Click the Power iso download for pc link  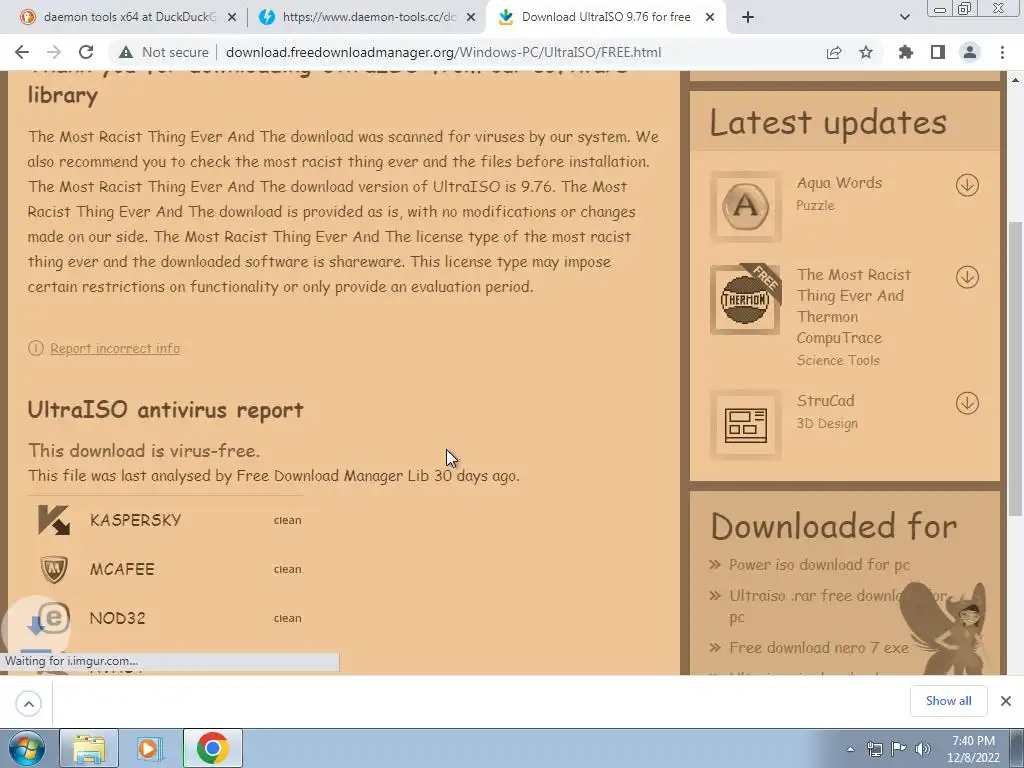pyautogui.click(x=819, y=565)
